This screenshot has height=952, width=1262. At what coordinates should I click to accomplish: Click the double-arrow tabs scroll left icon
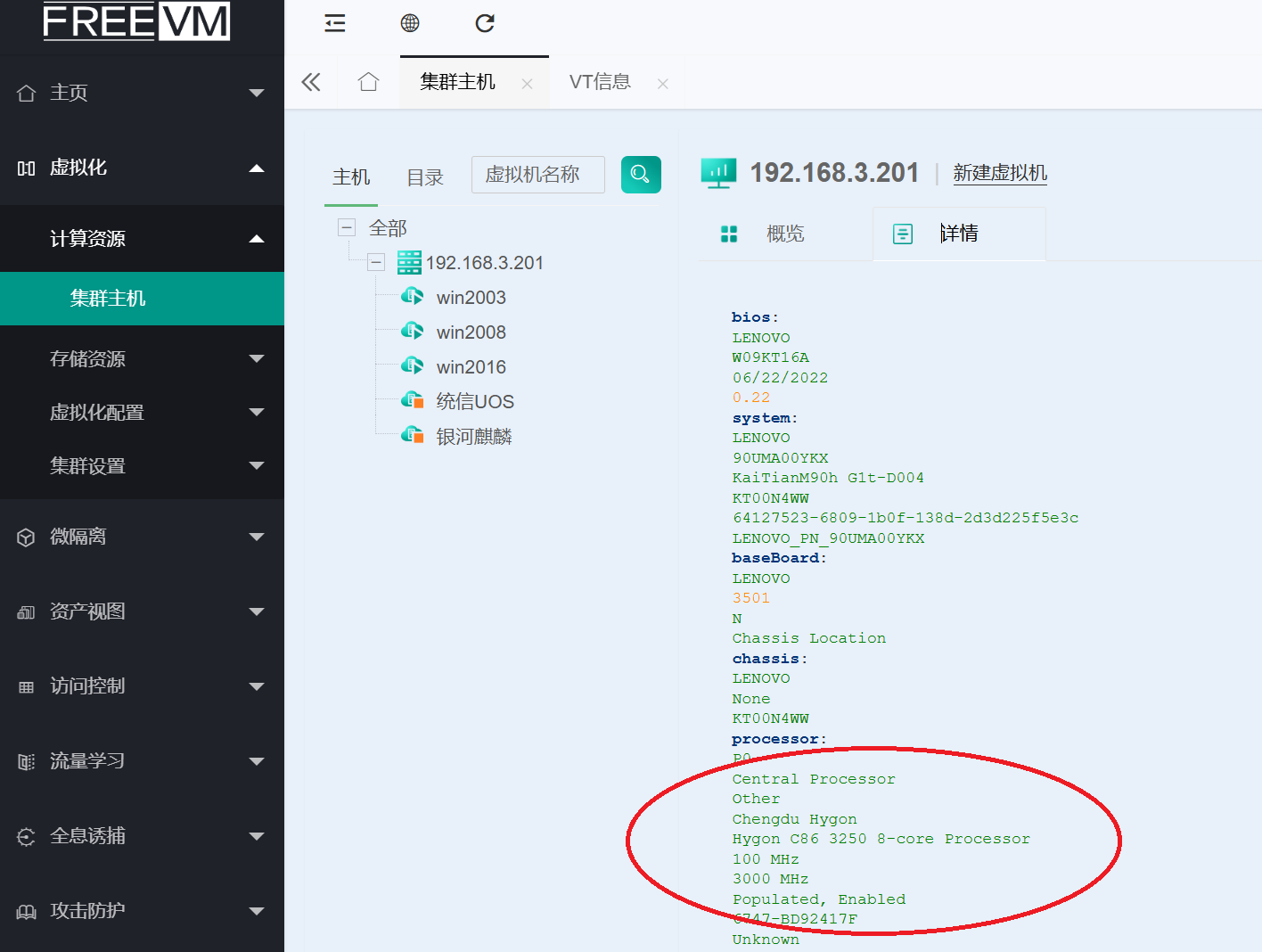(311, 83)
